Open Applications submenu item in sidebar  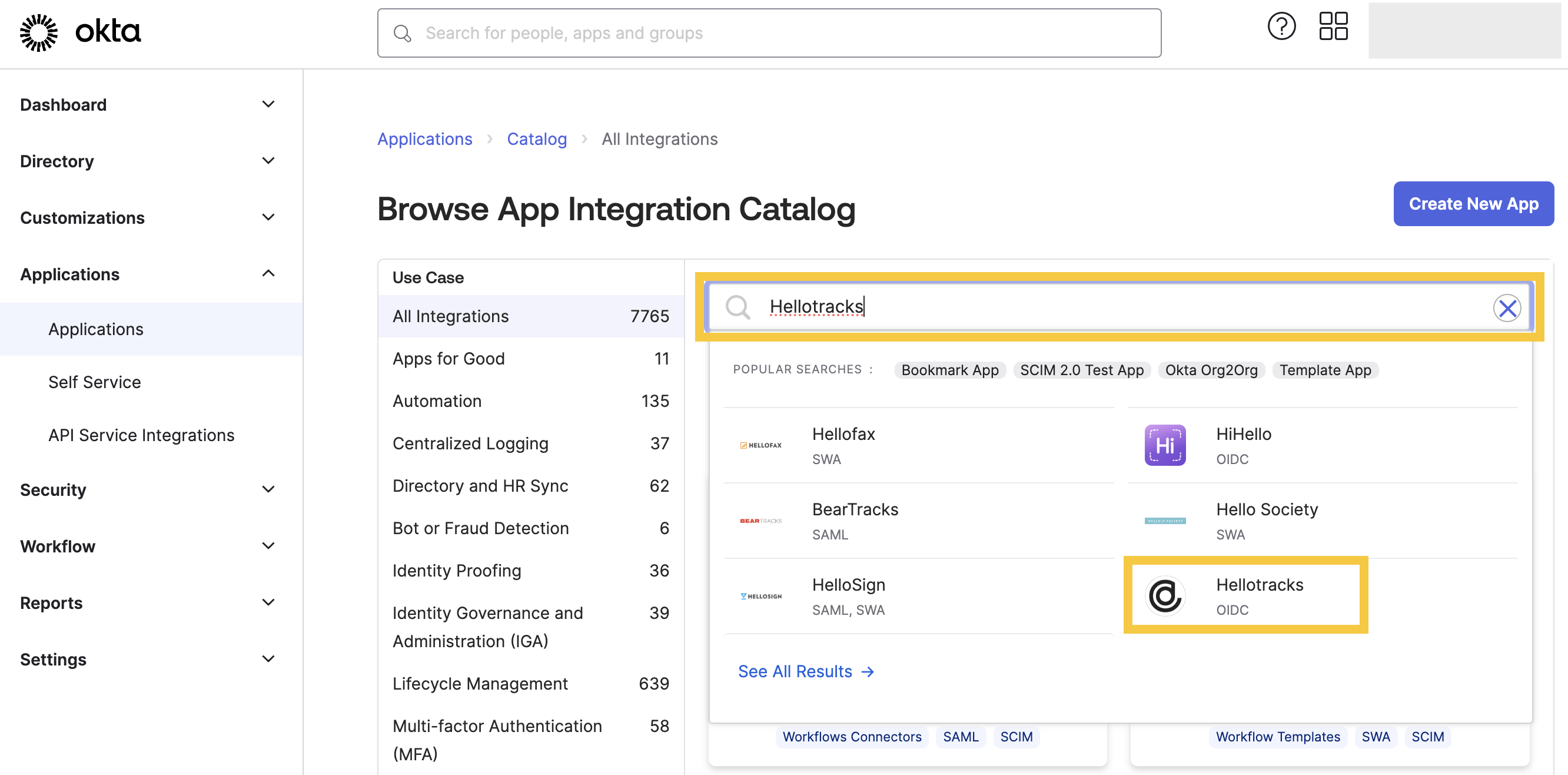tap(152, 329)
